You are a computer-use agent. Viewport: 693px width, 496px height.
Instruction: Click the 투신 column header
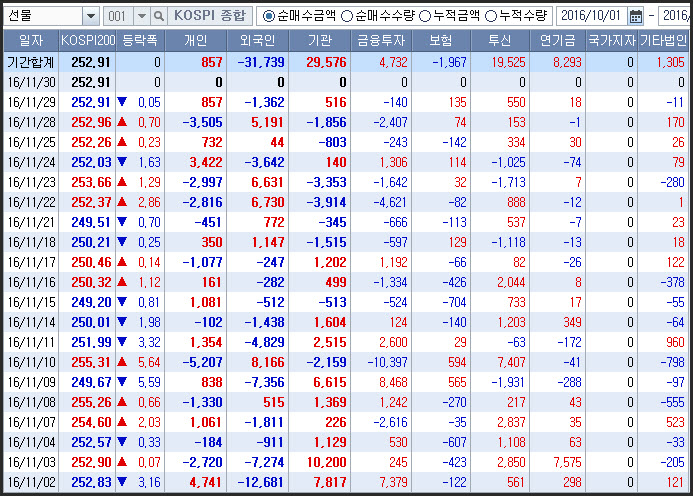click(500, 41)
